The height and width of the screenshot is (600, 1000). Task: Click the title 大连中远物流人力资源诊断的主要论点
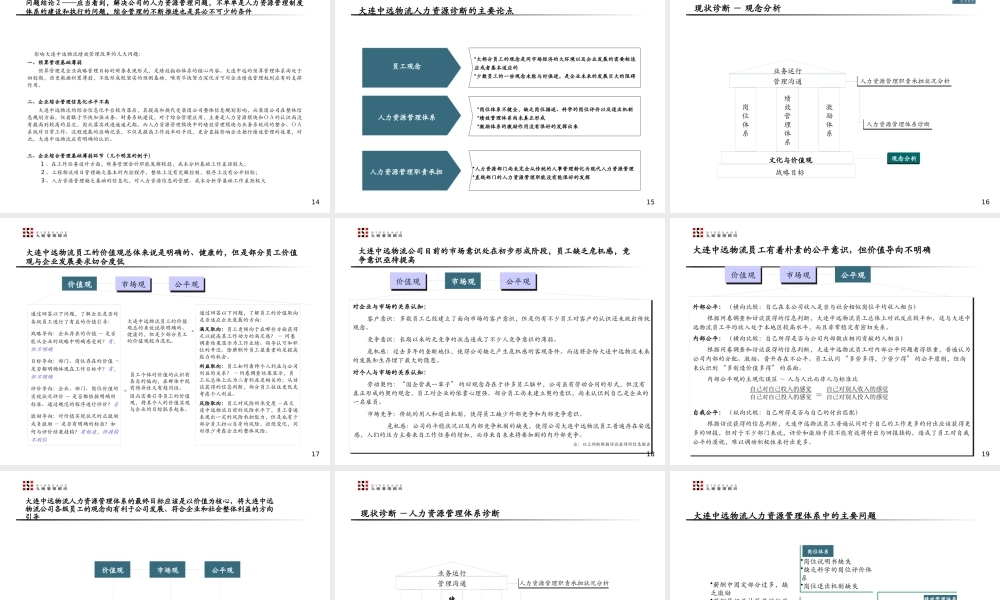pos(436,11)
